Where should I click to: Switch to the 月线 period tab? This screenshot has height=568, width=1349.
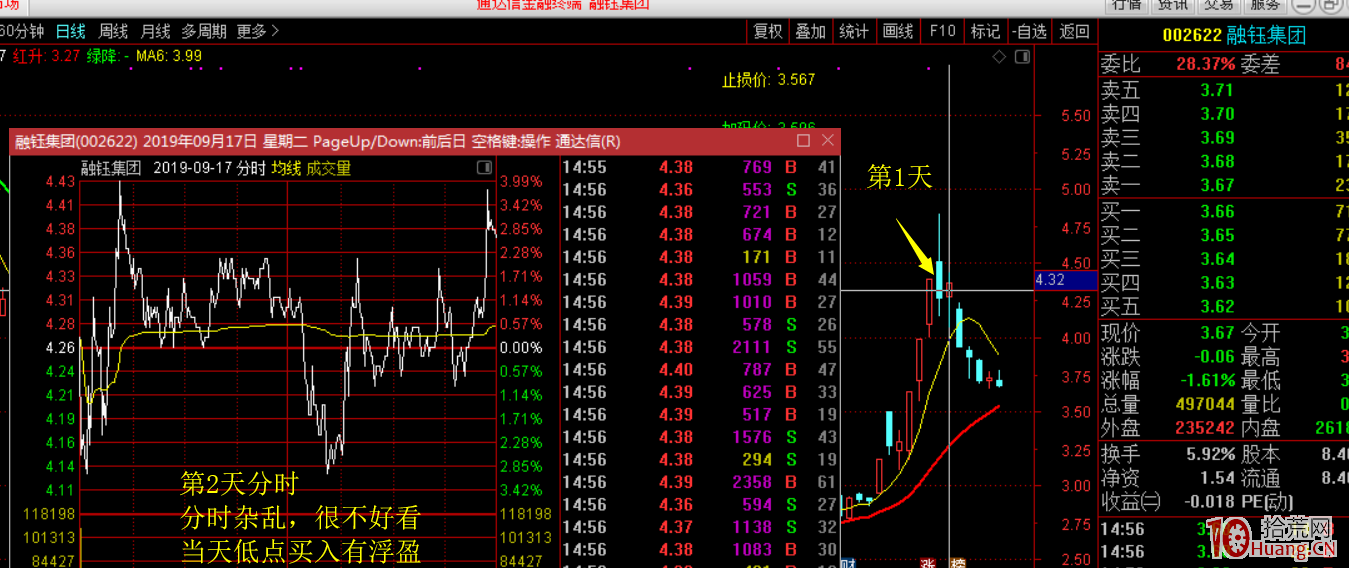point(155,31)
